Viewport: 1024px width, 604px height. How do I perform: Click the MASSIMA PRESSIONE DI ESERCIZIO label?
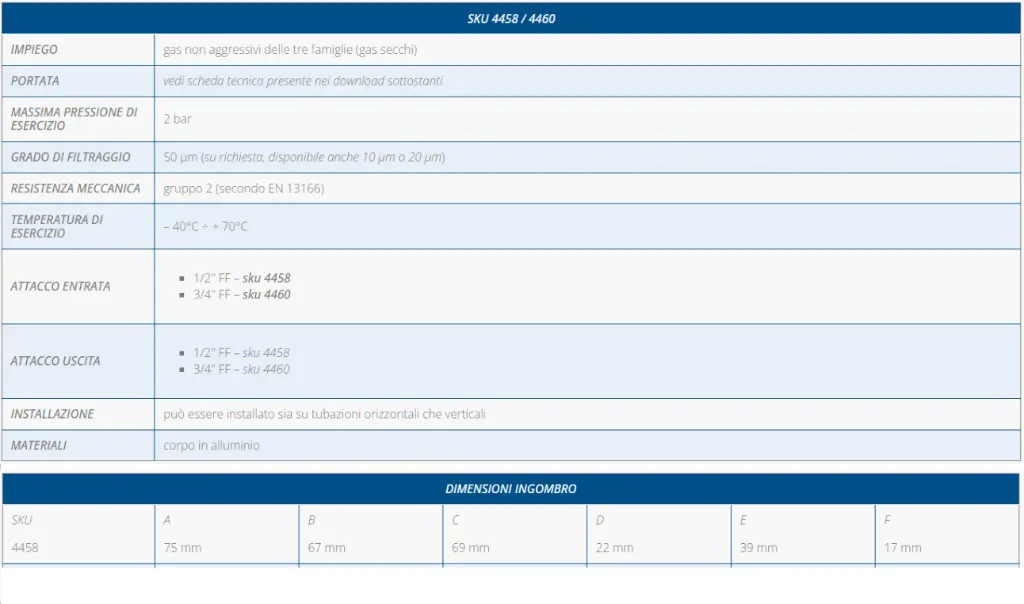74,119
